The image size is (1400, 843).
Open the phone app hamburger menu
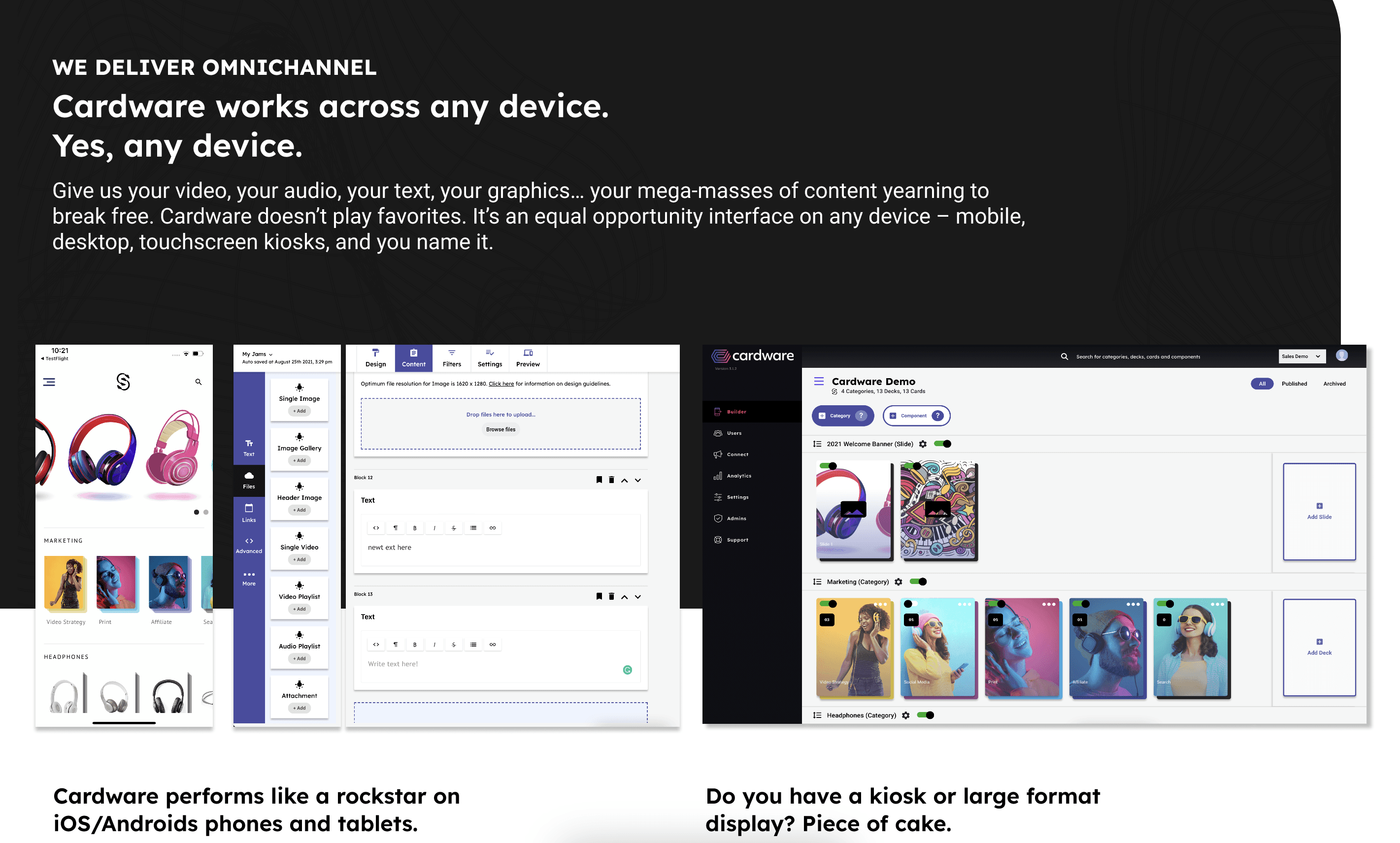(x=49, y=382)
